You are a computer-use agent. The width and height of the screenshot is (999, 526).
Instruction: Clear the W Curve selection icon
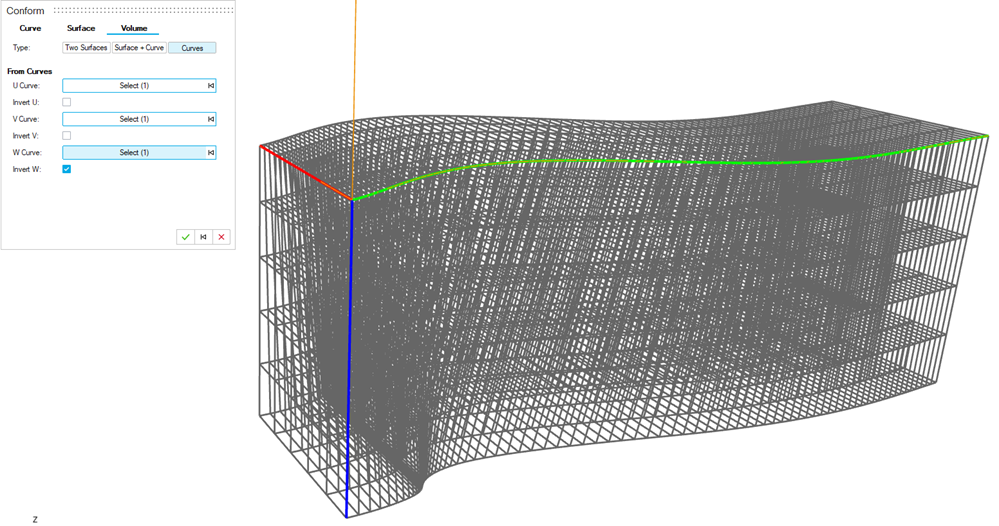[210, 153]
